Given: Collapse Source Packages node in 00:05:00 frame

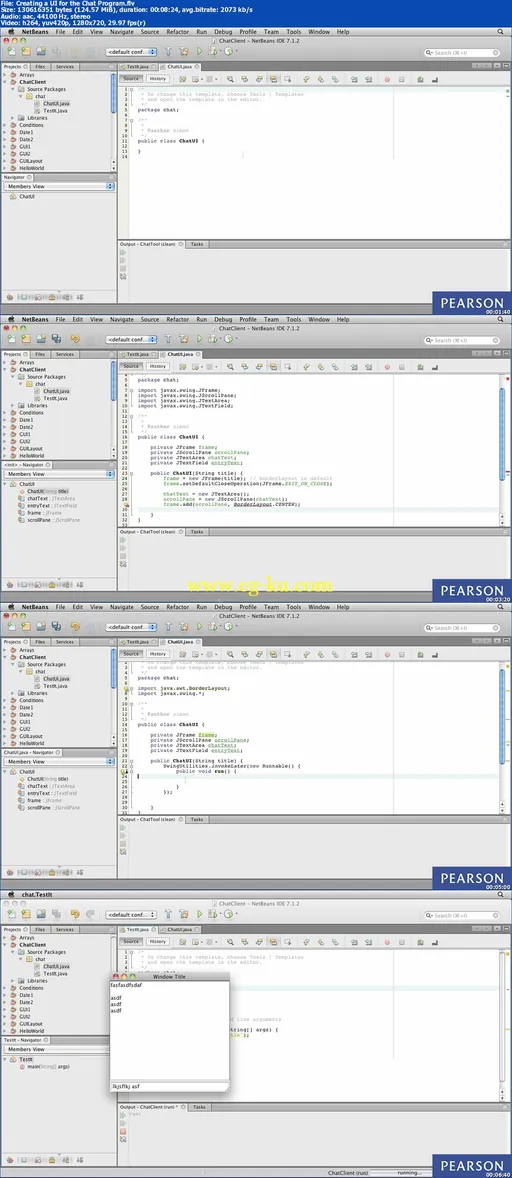Looking at the screenshot, I should click(14, 664).
